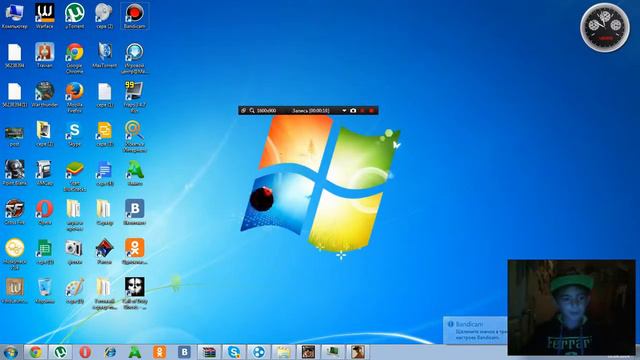Open the VK taskbar icon
This screenshot has height=360, width=640.
tap(184, 352)
